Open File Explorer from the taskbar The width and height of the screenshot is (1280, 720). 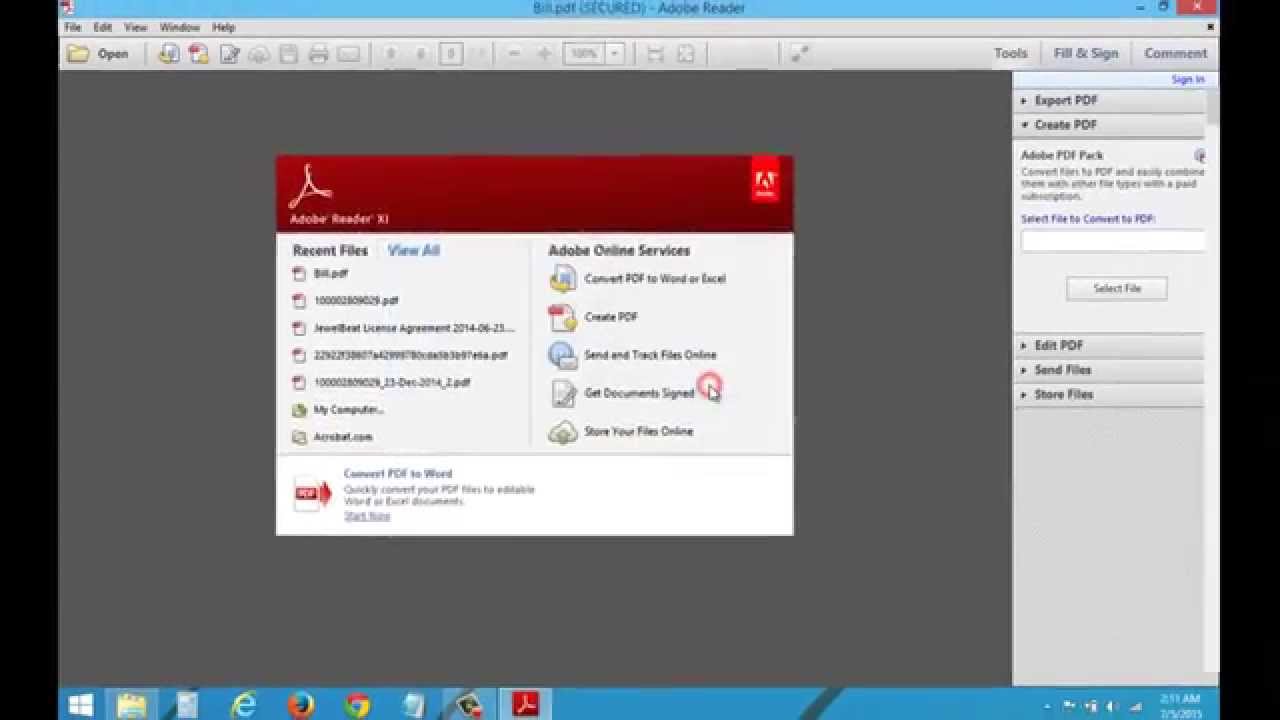point(132,705)
